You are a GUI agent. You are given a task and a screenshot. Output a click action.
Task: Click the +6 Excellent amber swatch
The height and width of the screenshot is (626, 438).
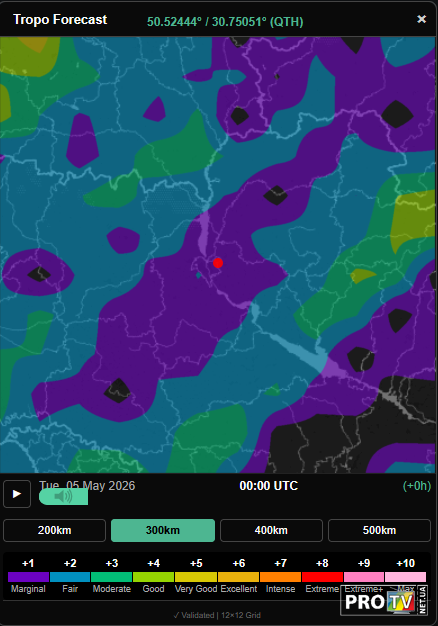click(x=238, y=577)
